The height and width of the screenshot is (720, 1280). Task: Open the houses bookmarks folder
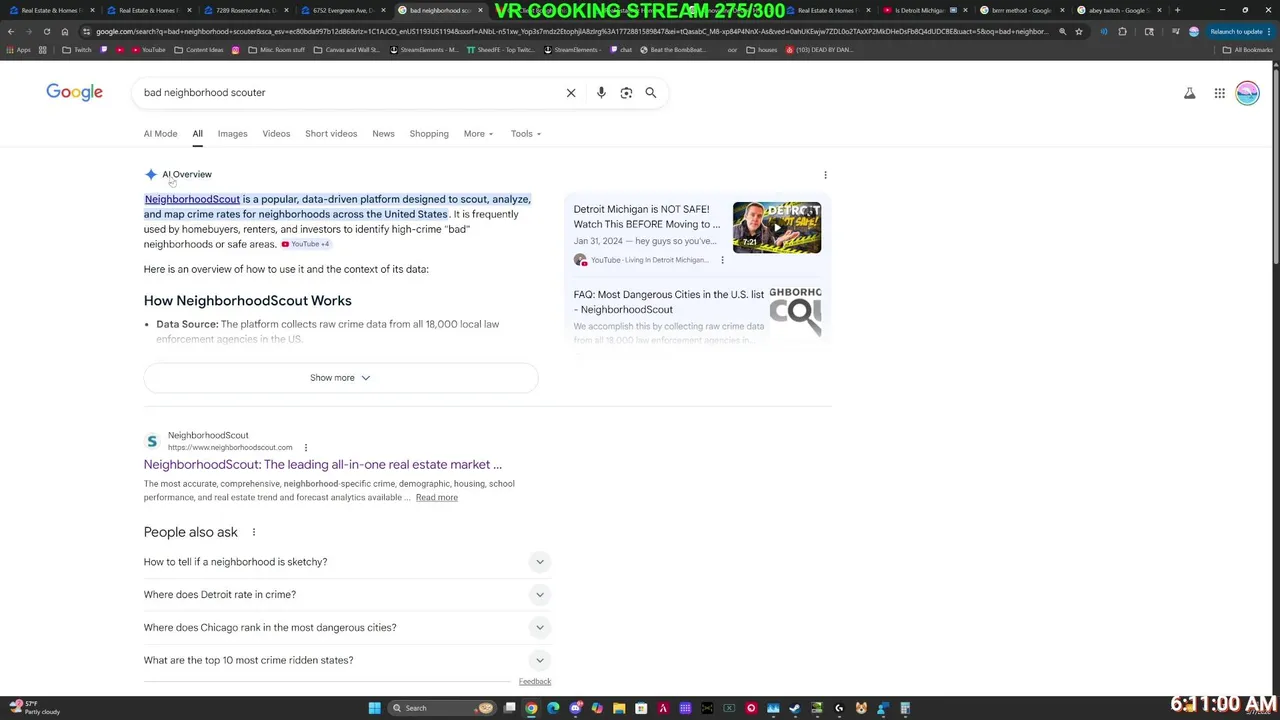(x=762, y=50)
